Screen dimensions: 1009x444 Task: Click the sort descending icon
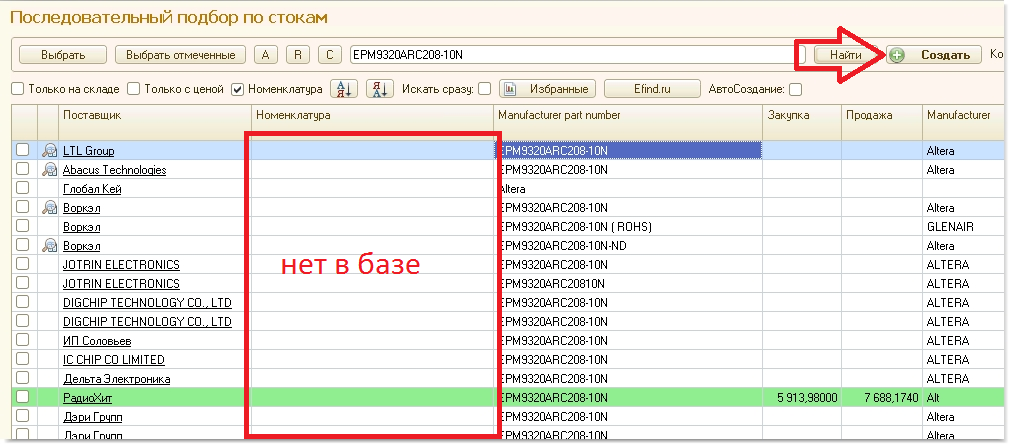pyautogui.click(x=380, y=89)
